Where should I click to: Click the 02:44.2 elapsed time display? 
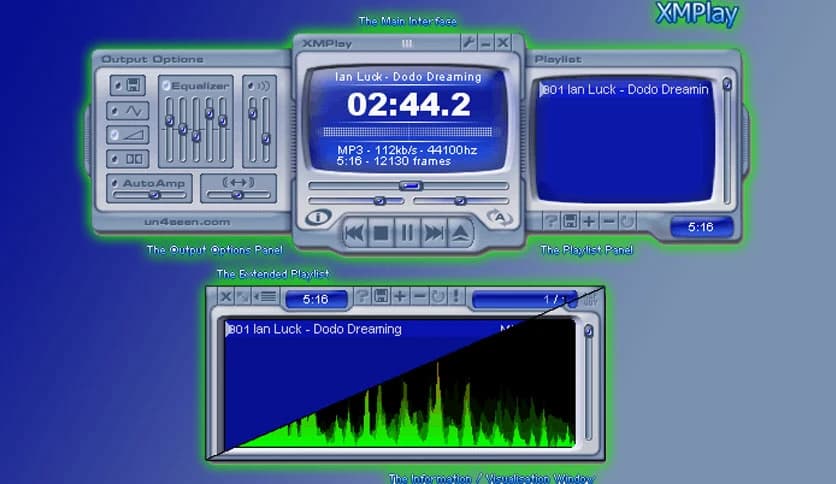pos(408,104)
